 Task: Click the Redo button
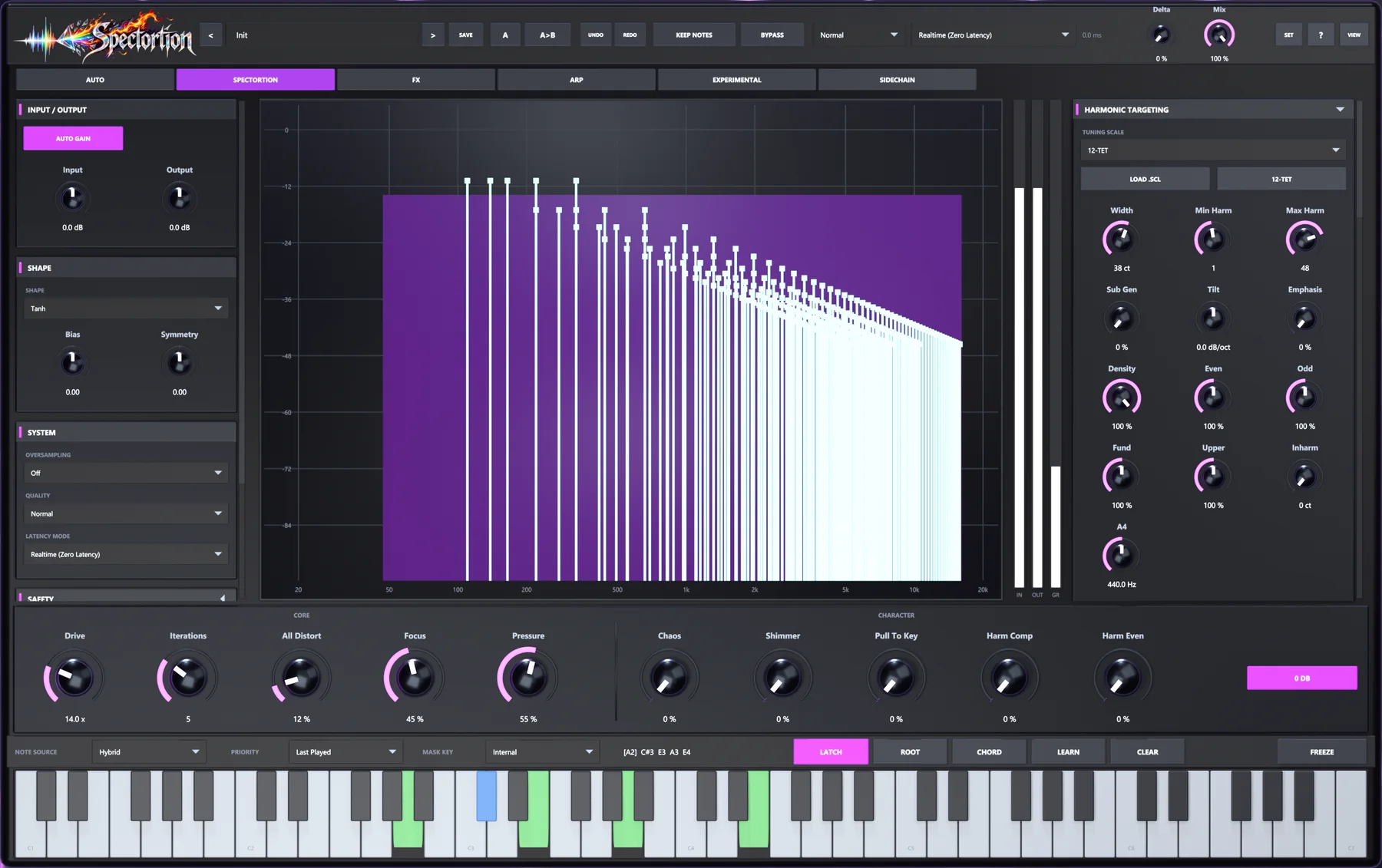(630, 35)
